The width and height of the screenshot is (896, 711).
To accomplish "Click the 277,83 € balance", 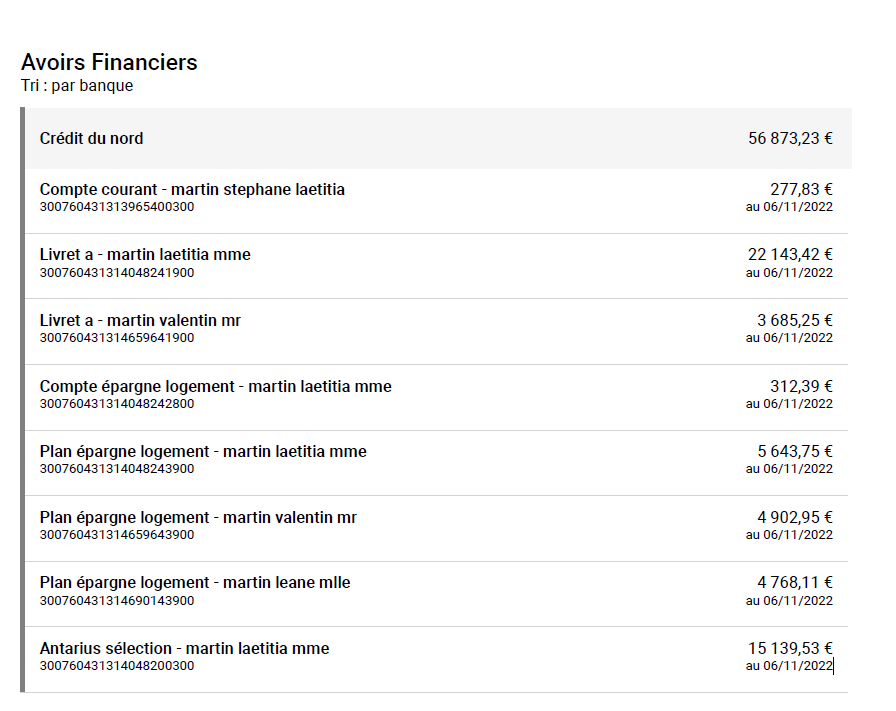I will tap(801, 189).
